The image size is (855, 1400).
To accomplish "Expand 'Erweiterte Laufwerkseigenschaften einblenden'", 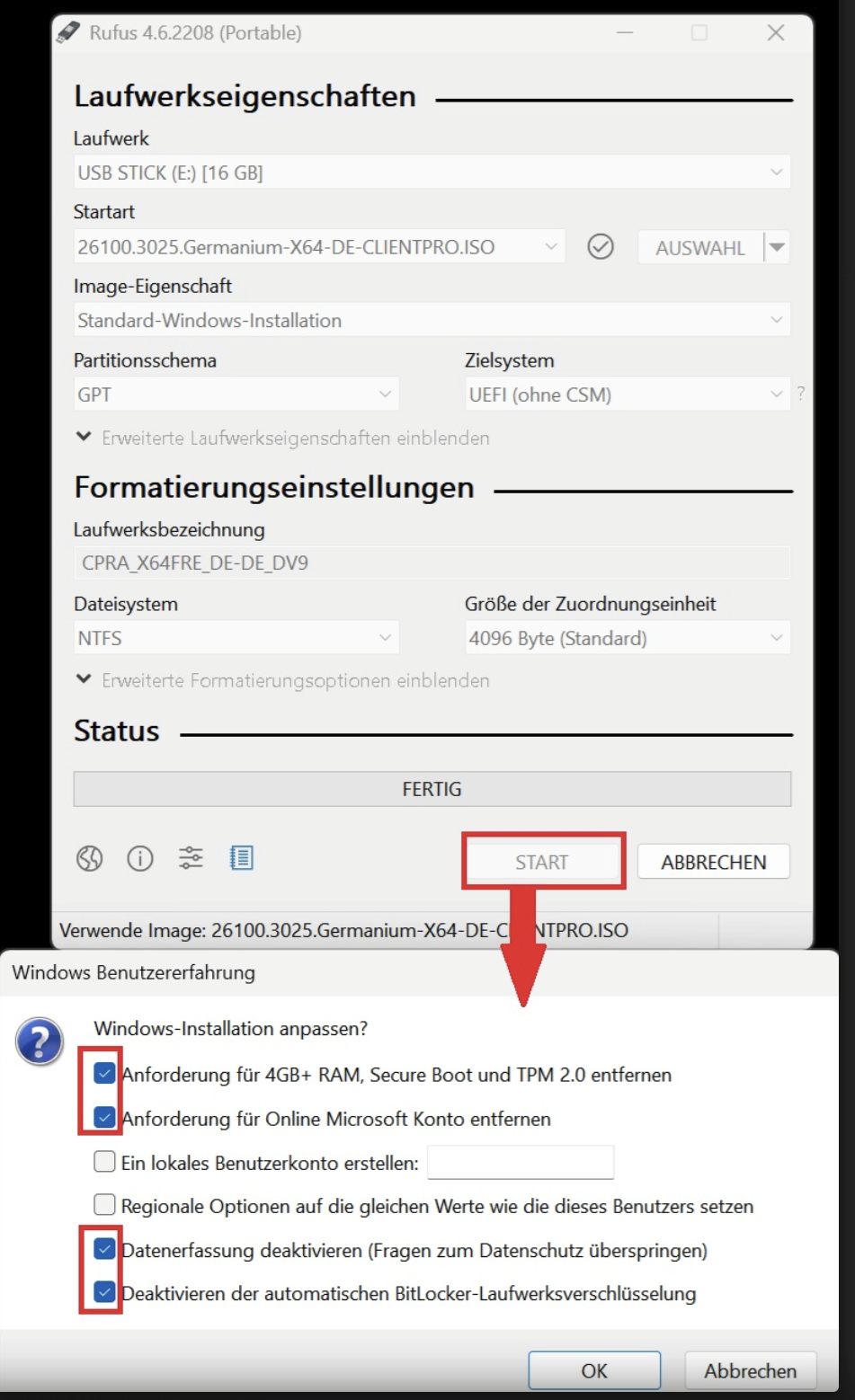I will pos(283,438).
